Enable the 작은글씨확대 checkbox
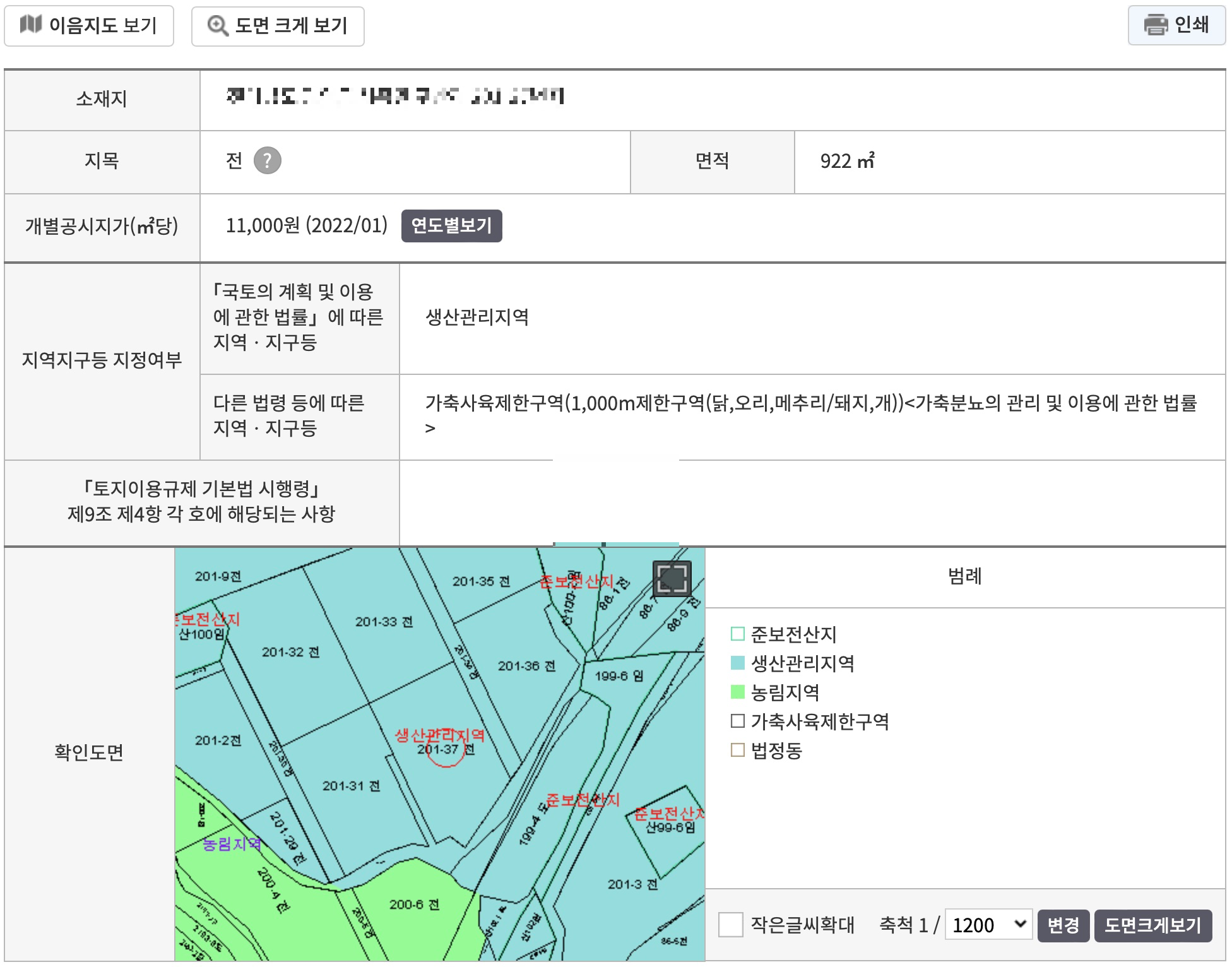The width and height of the screenshot is (1232, 967). pos(730,925)
